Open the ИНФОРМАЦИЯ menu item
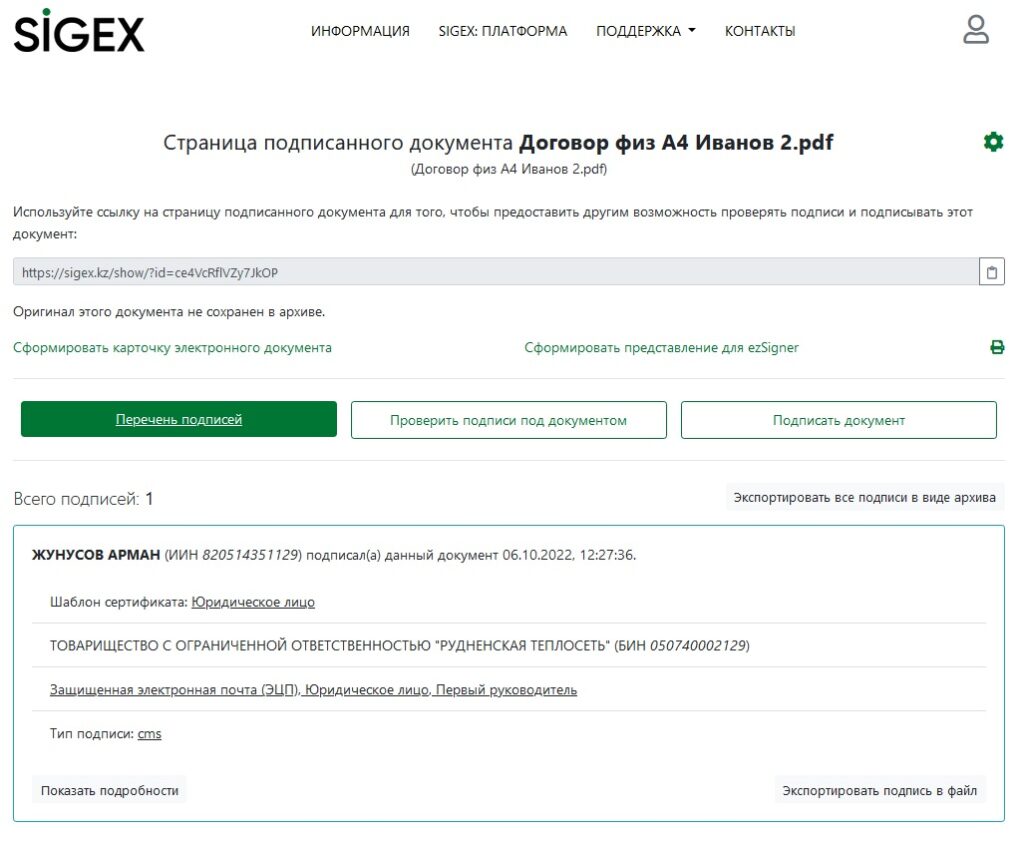1024x845 pixels. point(360,31)
